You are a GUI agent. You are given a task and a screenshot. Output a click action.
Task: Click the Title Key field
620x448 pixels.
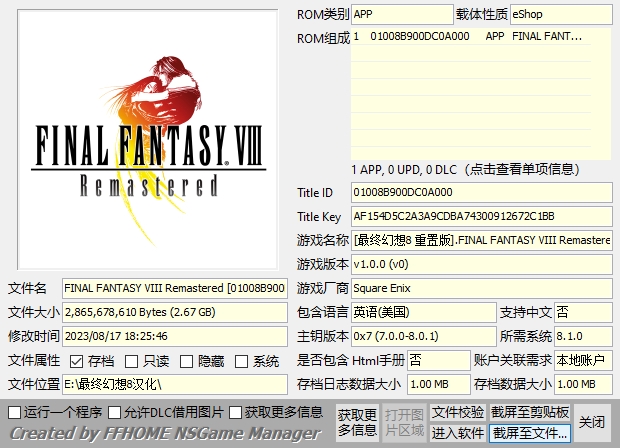point(482,216)
